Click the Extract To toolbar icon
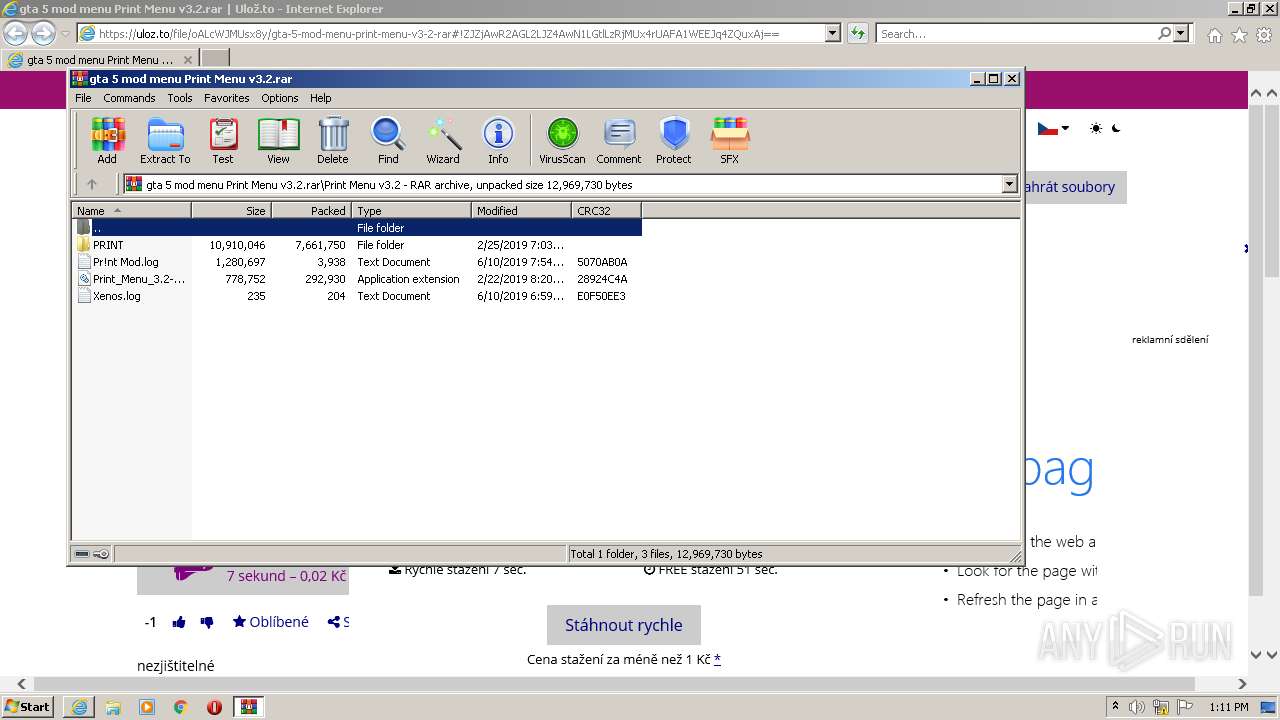Viewport: 1280px width, 720px height. click(x=165, y=140)
